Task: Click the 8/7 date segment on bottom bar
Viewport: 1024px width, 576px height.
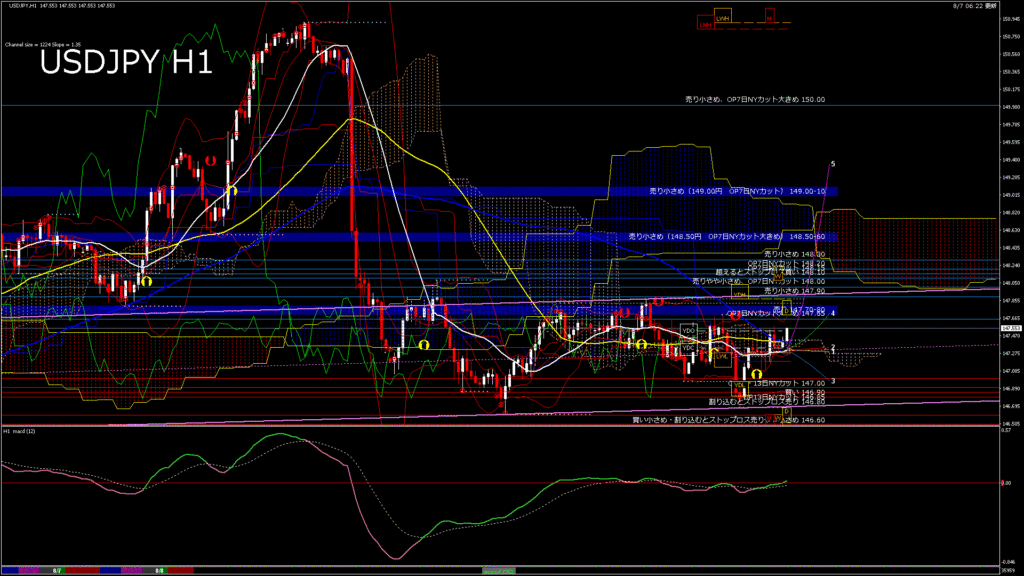Action: pos(57,570)
